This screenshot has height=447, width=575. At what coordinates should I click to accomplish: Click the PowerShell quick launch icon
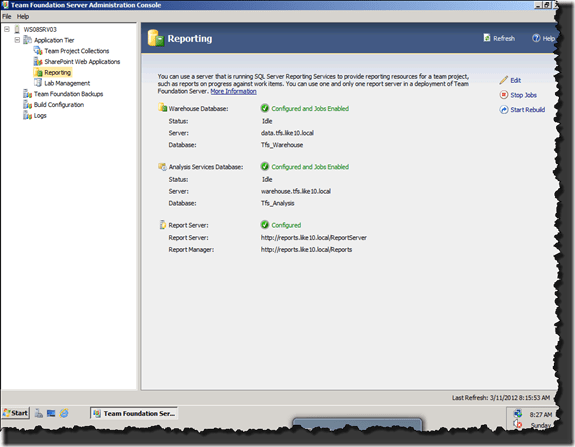[x=51, y=413]
